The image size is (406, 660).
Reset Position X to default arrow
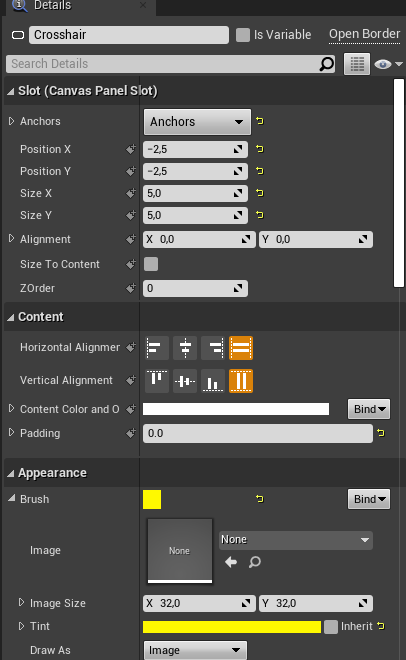[260, 149]
